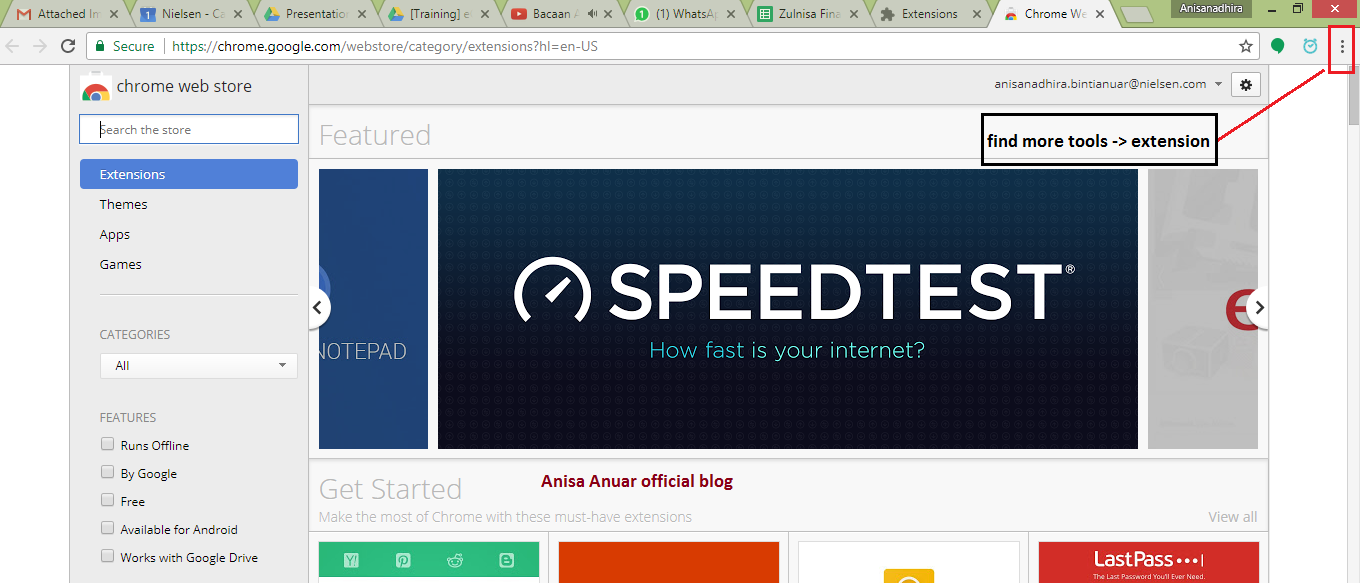
Task: Switch to the Nielsen tab
Action: tap(188, 14)
